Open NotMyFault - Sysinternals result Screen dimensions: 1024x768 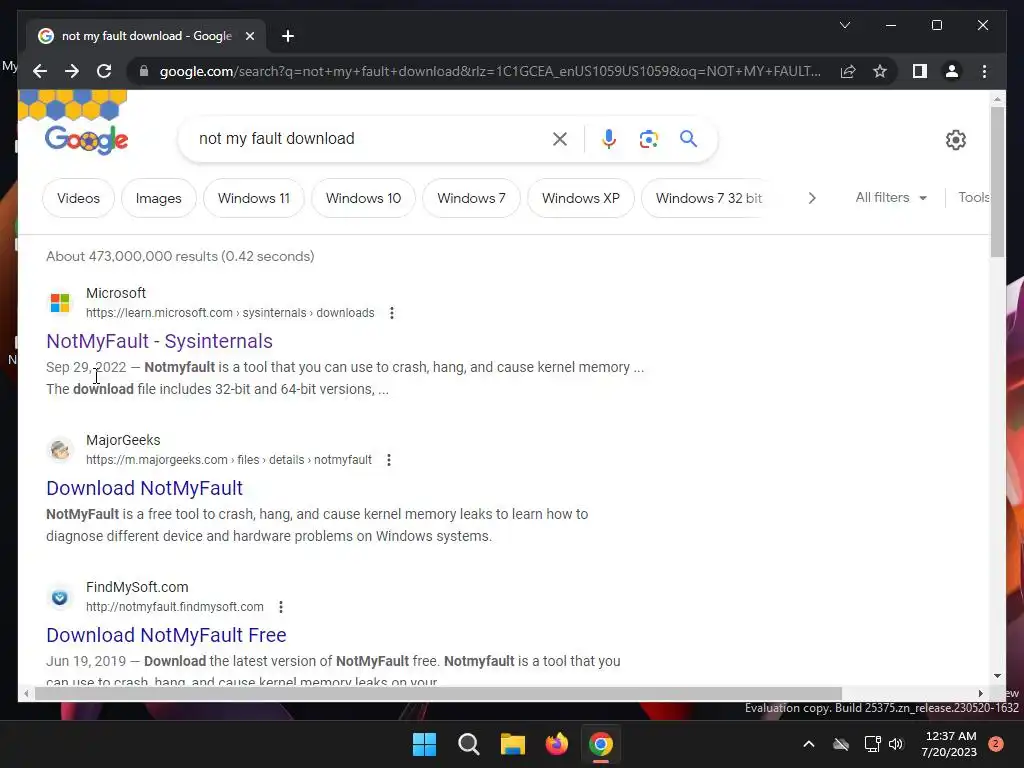159,341
